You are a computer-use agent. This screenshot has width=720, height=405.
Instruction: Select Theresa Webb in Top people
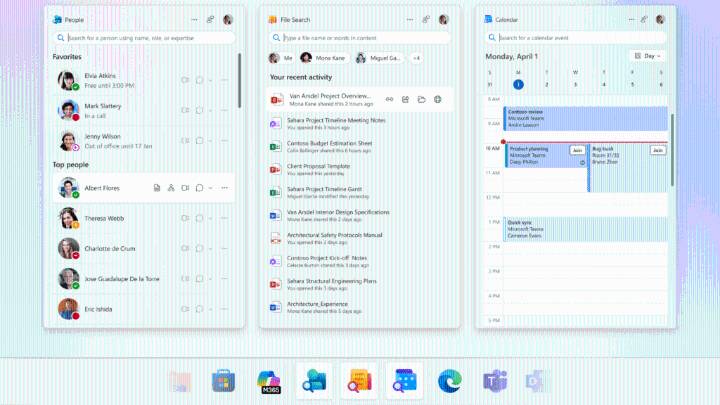click(144, 218)
